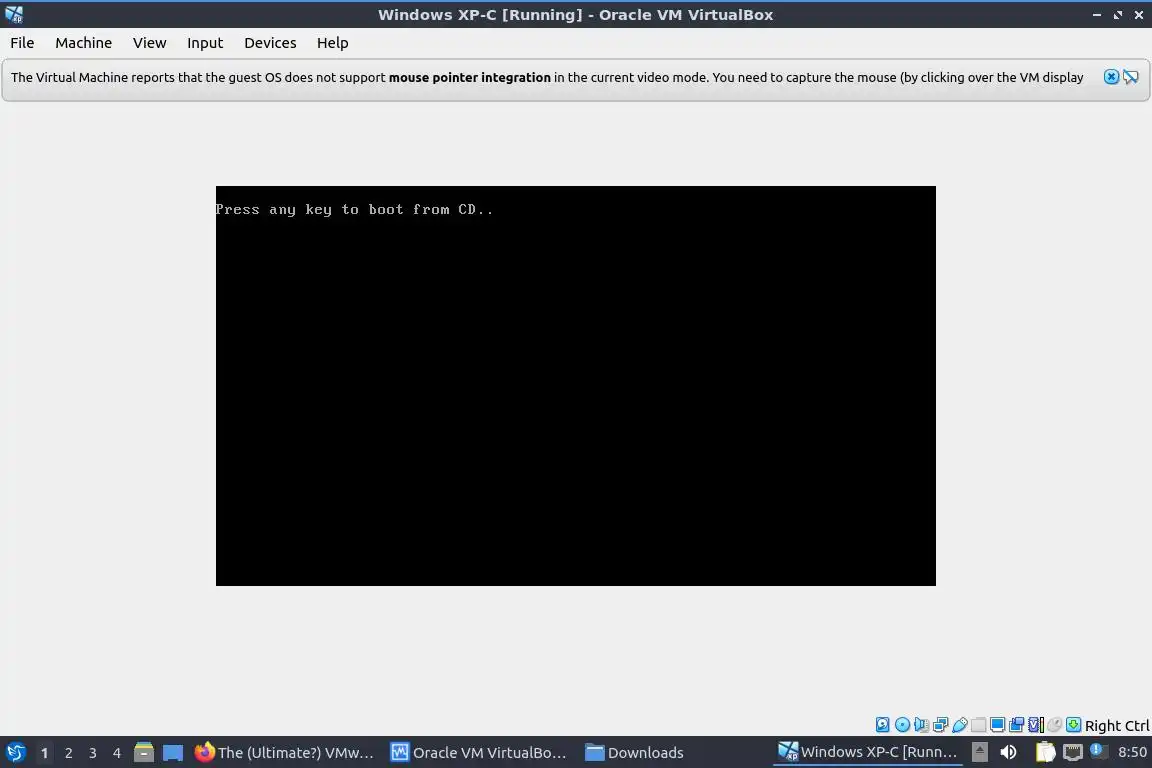Click the recording status icon
Screen dimensions: 1152x768
point(1016,725)
